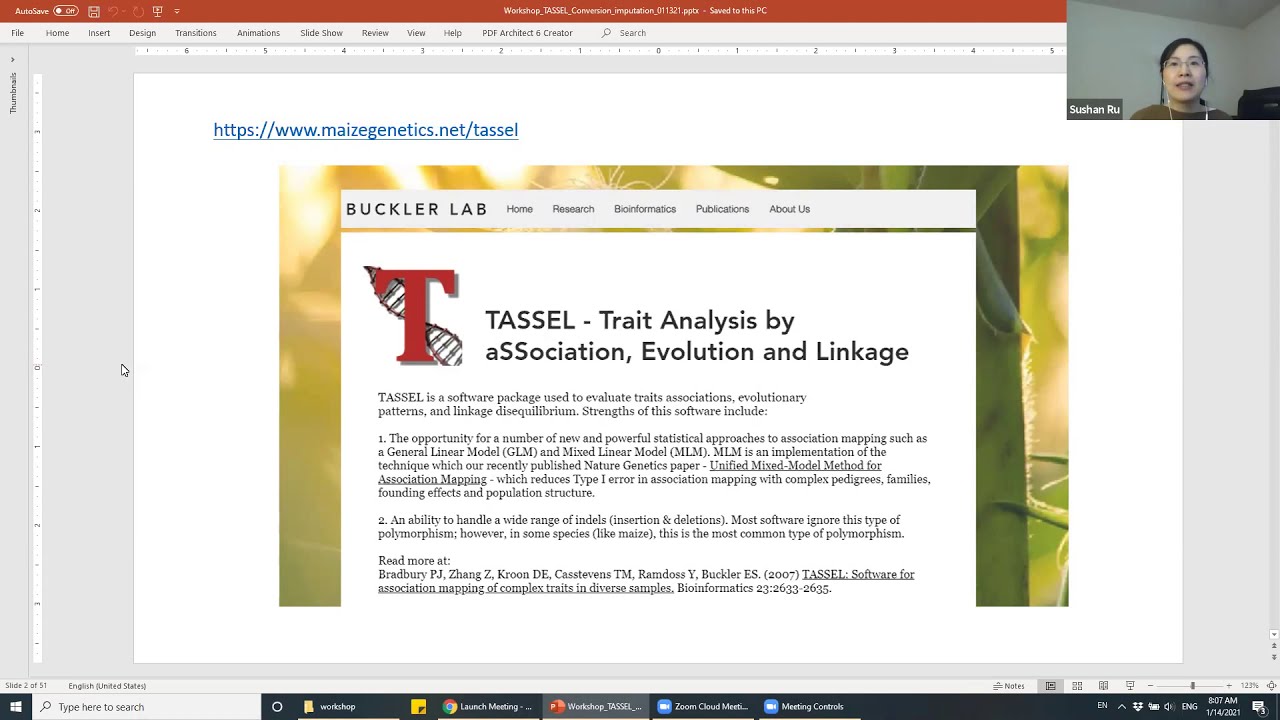The width and height of the screenshot is (1280, 720).
Task: Open Customize Quick Access Toolbar dropdown
Action: coord(177,11)
